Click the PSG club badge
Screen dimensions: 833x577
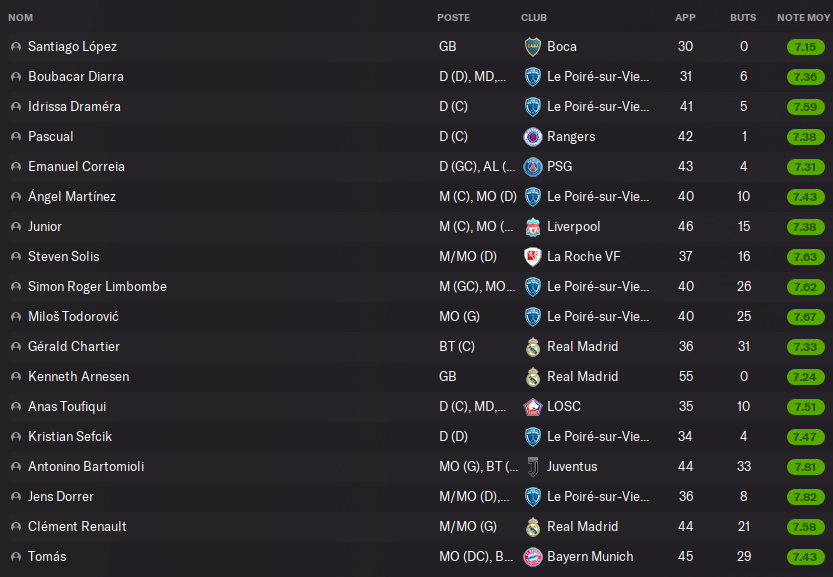point(532,166)
